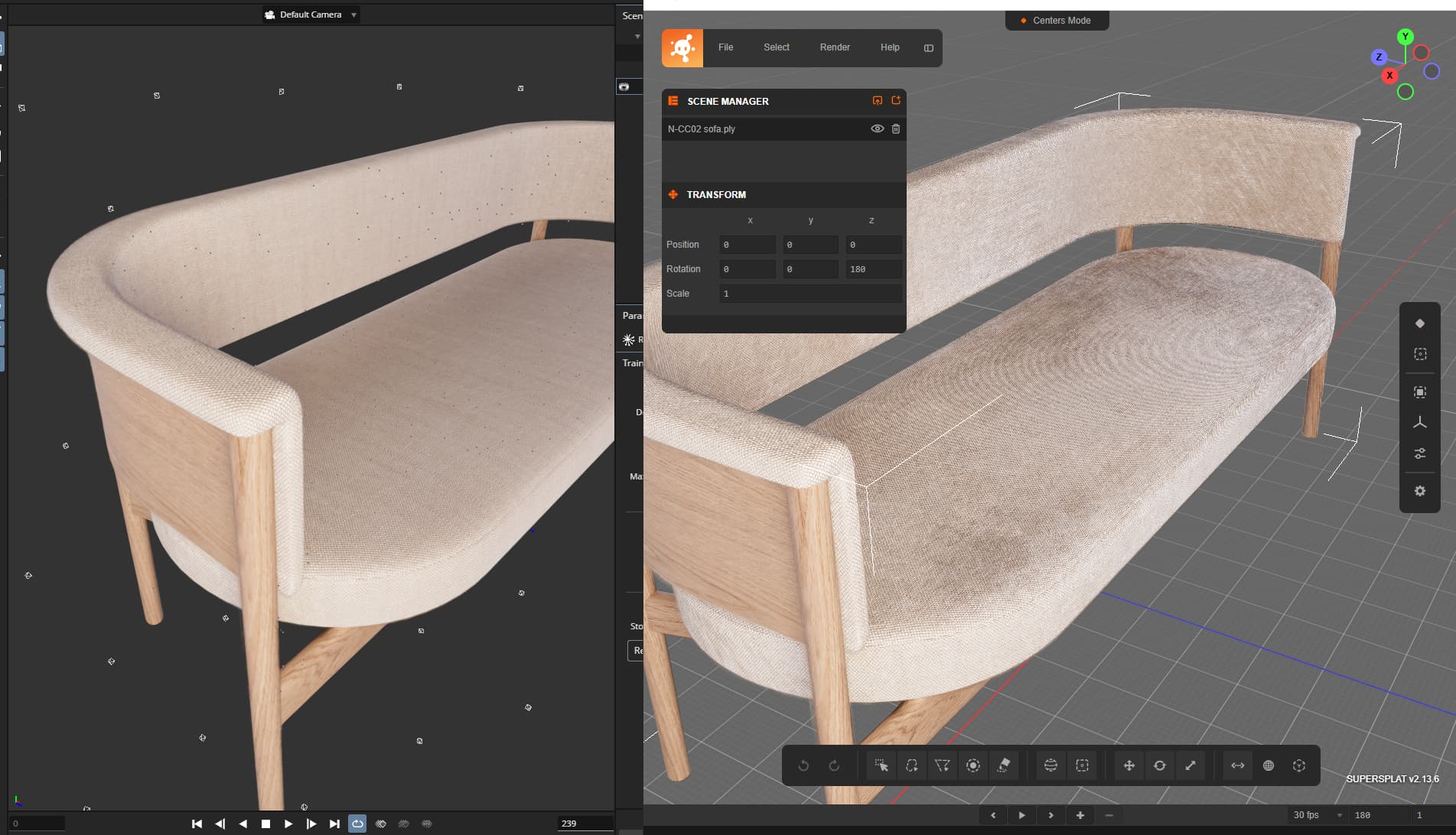
Task: Delete N-CC02 sofa.ply with trash icon
Action: pos(896,128)
